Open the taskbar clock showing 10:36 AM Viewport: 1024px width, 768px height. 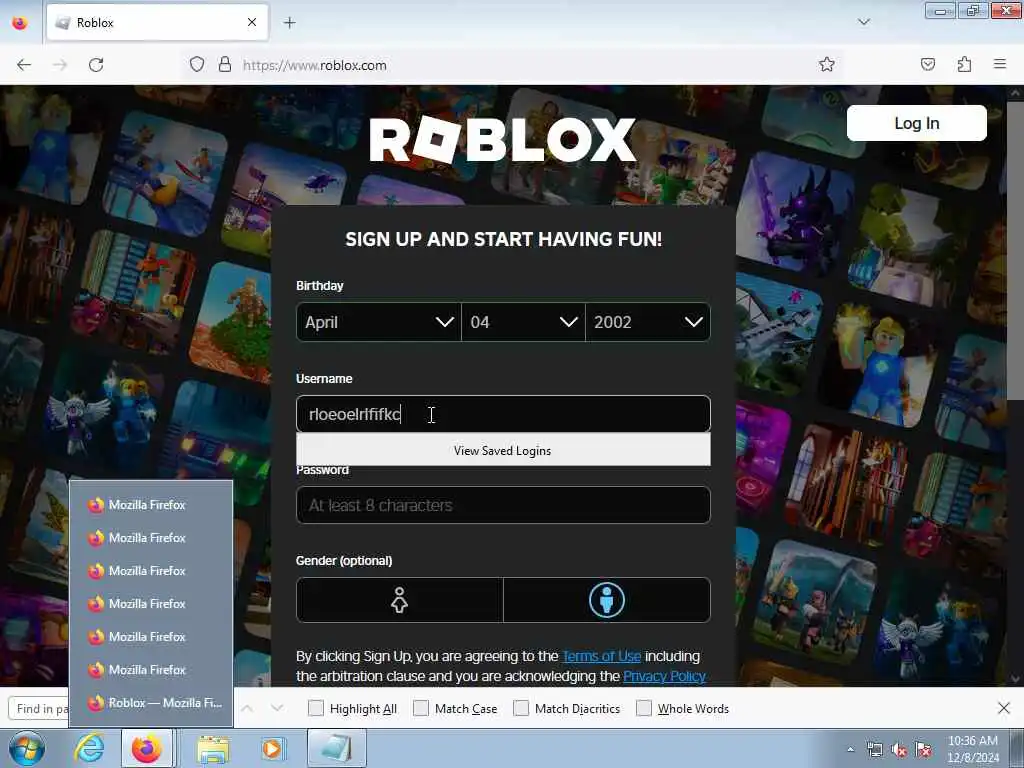pos(973,749)
